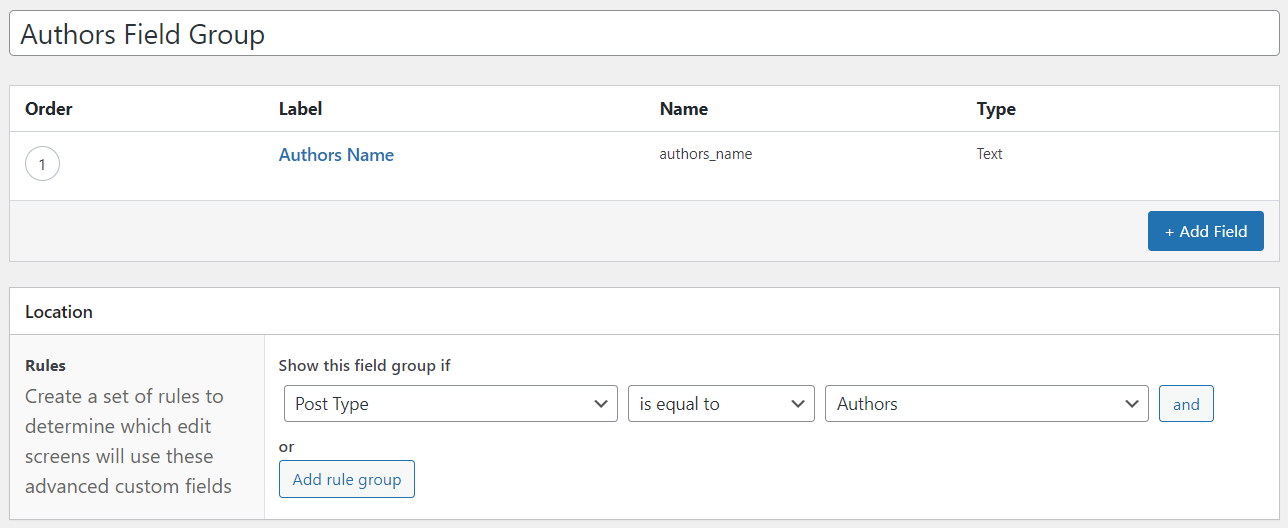This screenshot has height=528, width=1288.
Task: Click the Text field type value
Action: click(x=989, y=154)
